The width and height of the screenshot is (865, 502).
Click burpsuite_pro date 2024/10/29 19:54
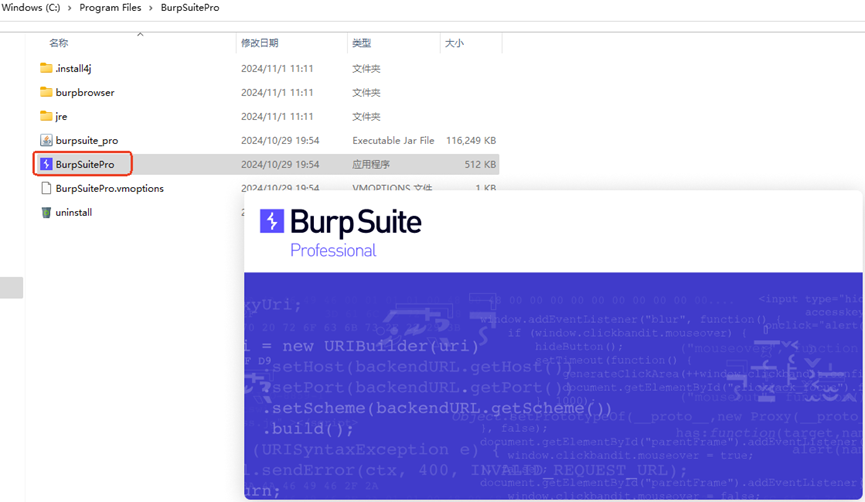point(280,141)
